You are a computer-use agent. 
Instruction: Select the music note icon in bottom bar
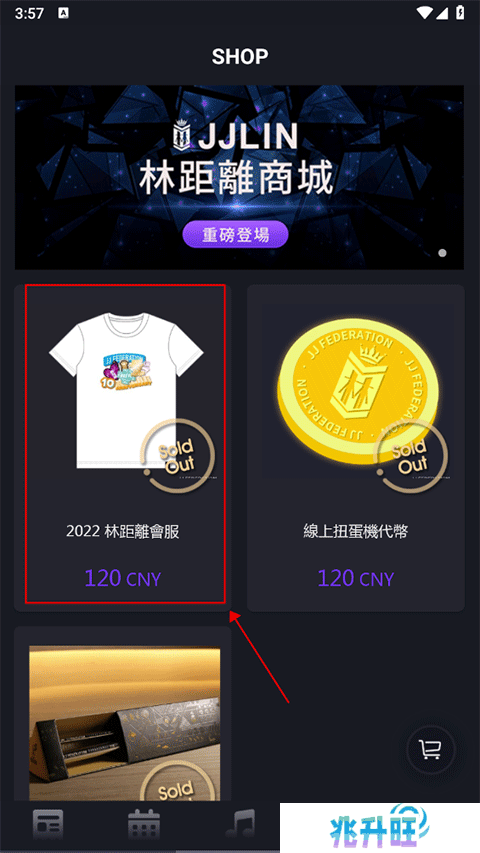click(241, 825)
